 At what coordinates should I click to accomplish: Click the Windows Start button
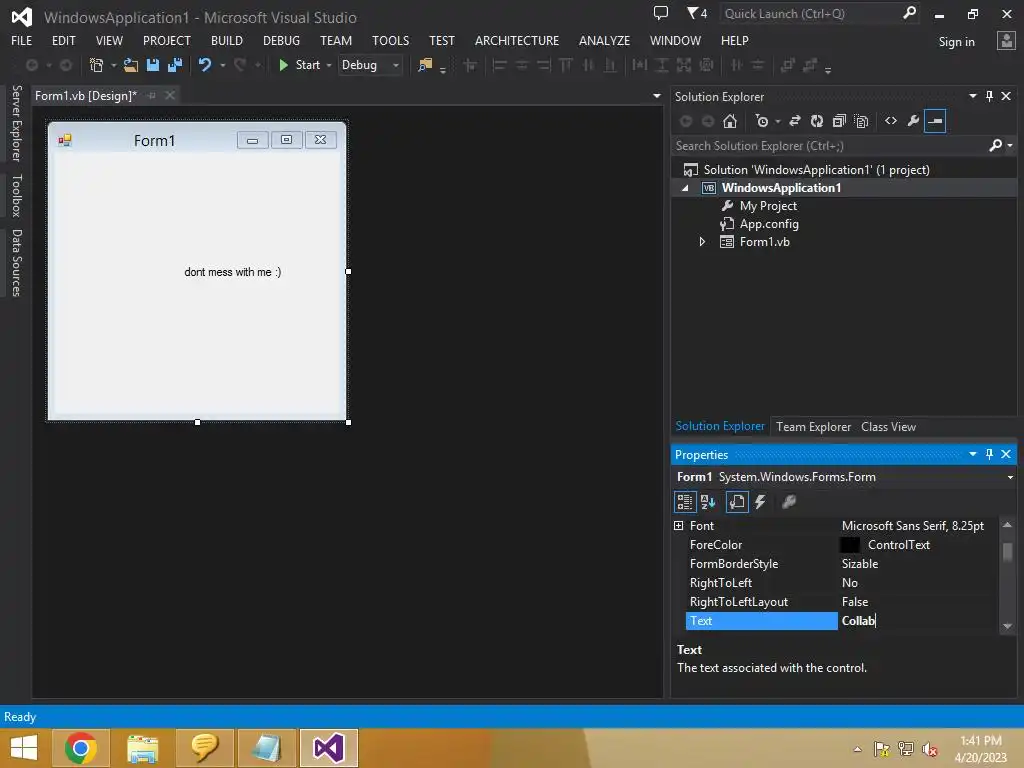[x=24, y=748]
